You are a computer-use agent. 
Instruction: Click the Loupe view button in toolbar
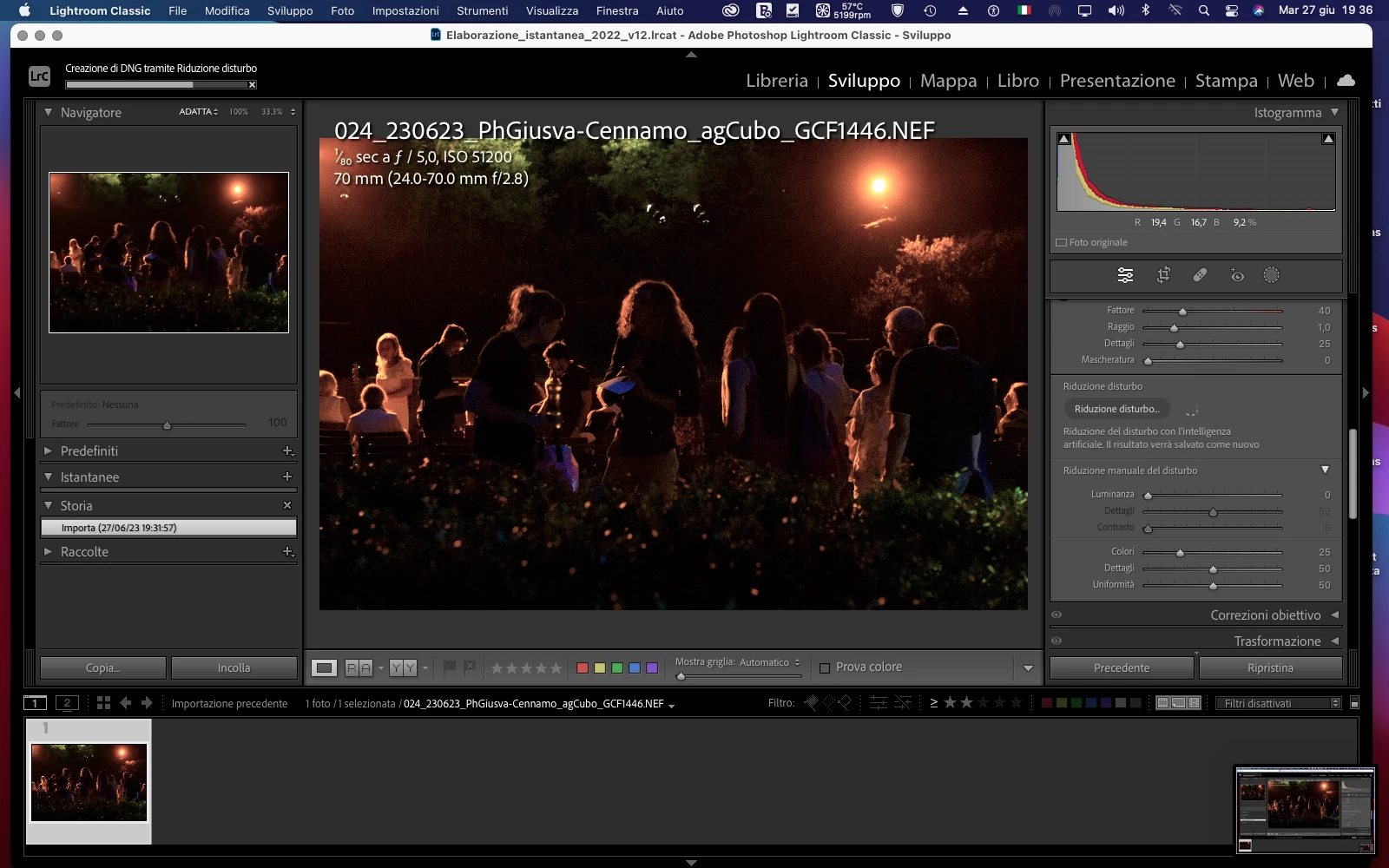(325, 667)
